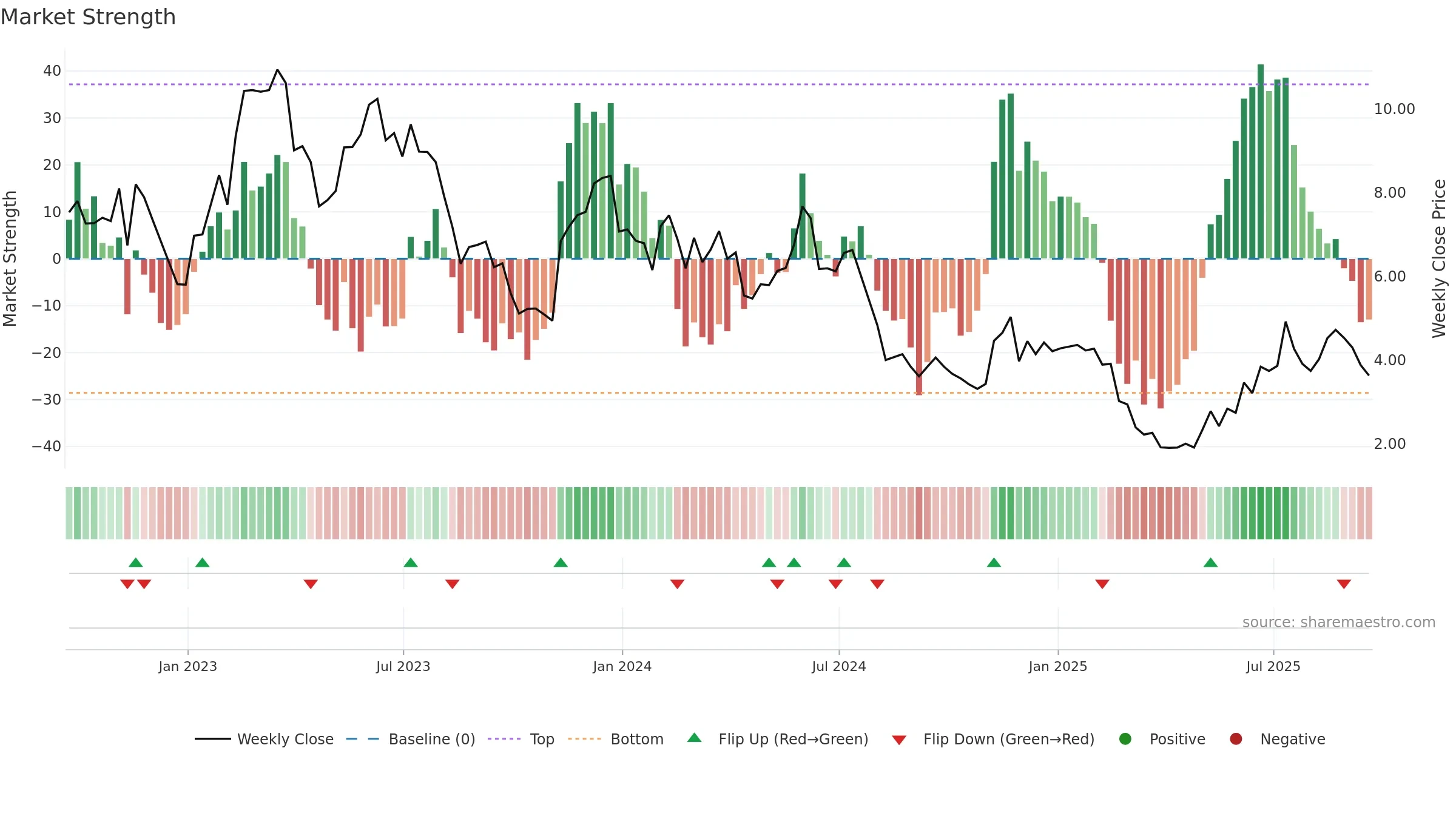Click the flip-up marker just after Jul 2023
This screenshot has height=819, width=1456.
click(411, 562)
